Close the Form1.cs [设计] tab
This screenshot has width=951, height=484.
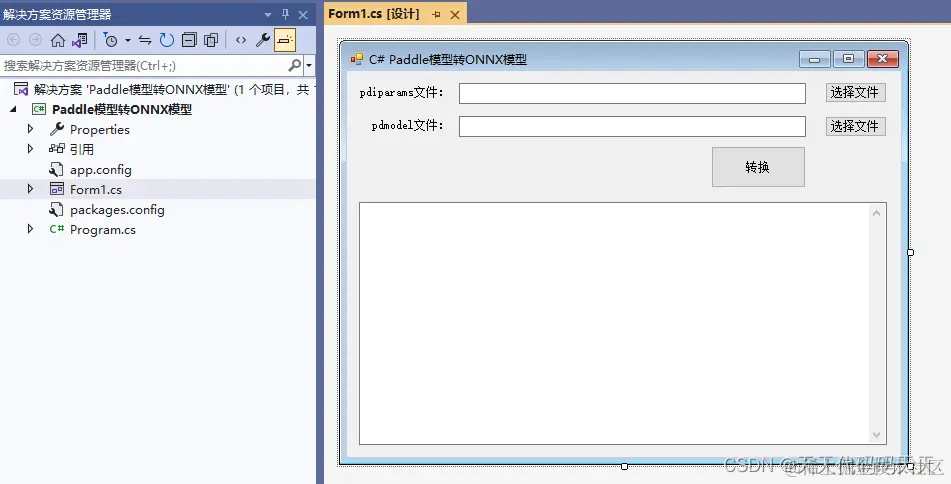coord(455,15)
